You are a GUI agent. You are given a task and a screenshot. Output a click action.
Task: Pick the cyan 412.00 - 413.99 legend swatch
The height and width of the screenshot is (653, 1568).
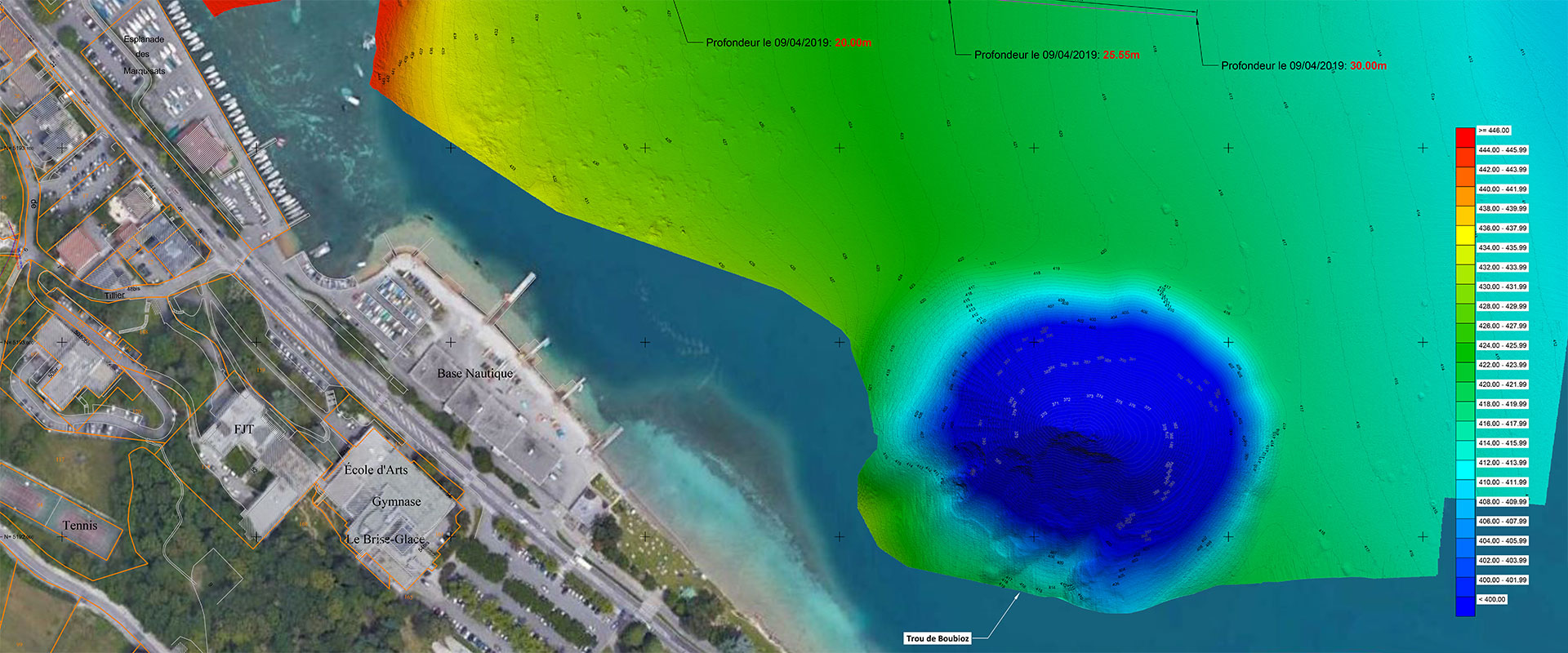[x=1465, y=469]
